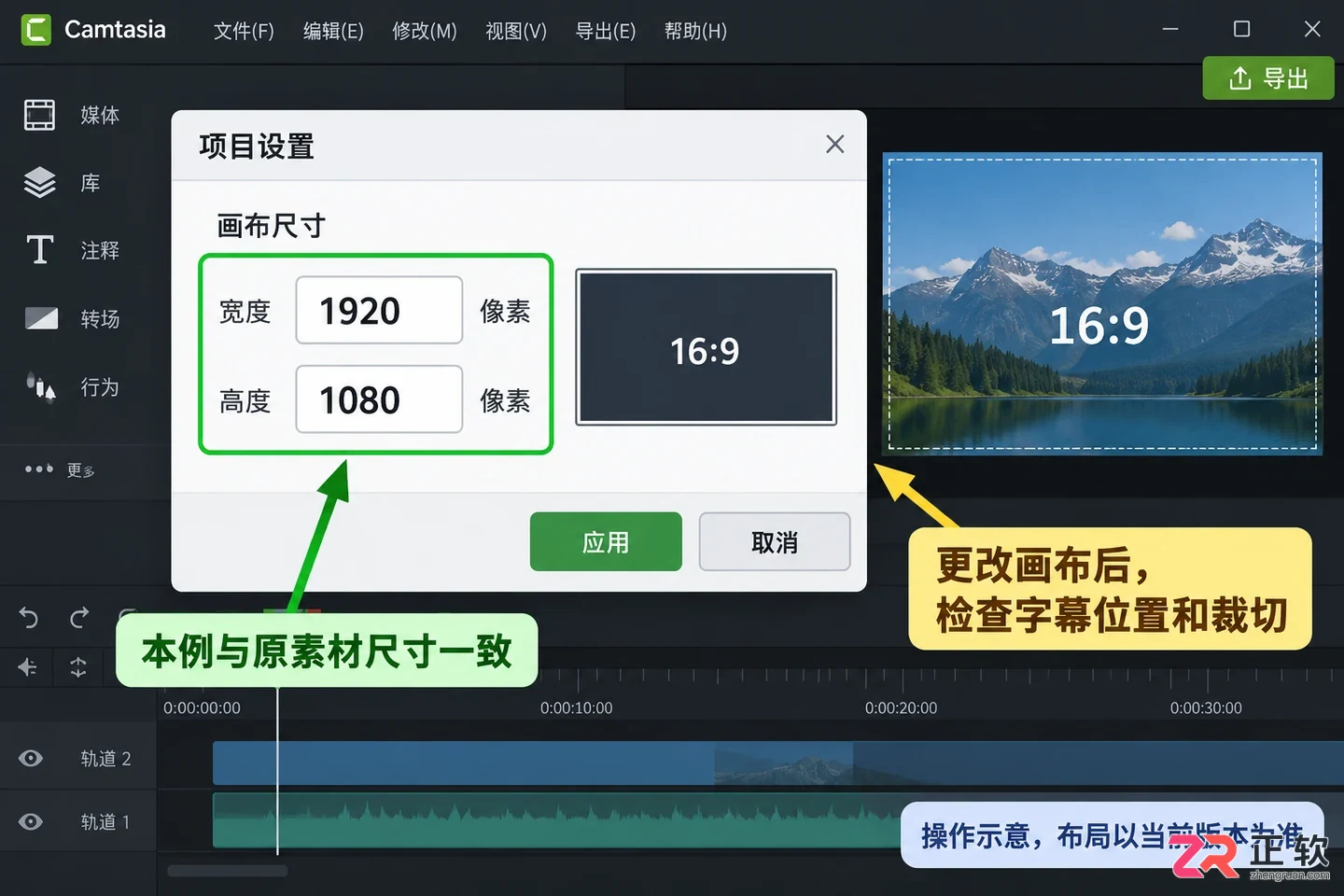Image resolution: width=1344 pixels, height=896 pixels.
Task: Open the Media panel icon
Action: [39, 115]
